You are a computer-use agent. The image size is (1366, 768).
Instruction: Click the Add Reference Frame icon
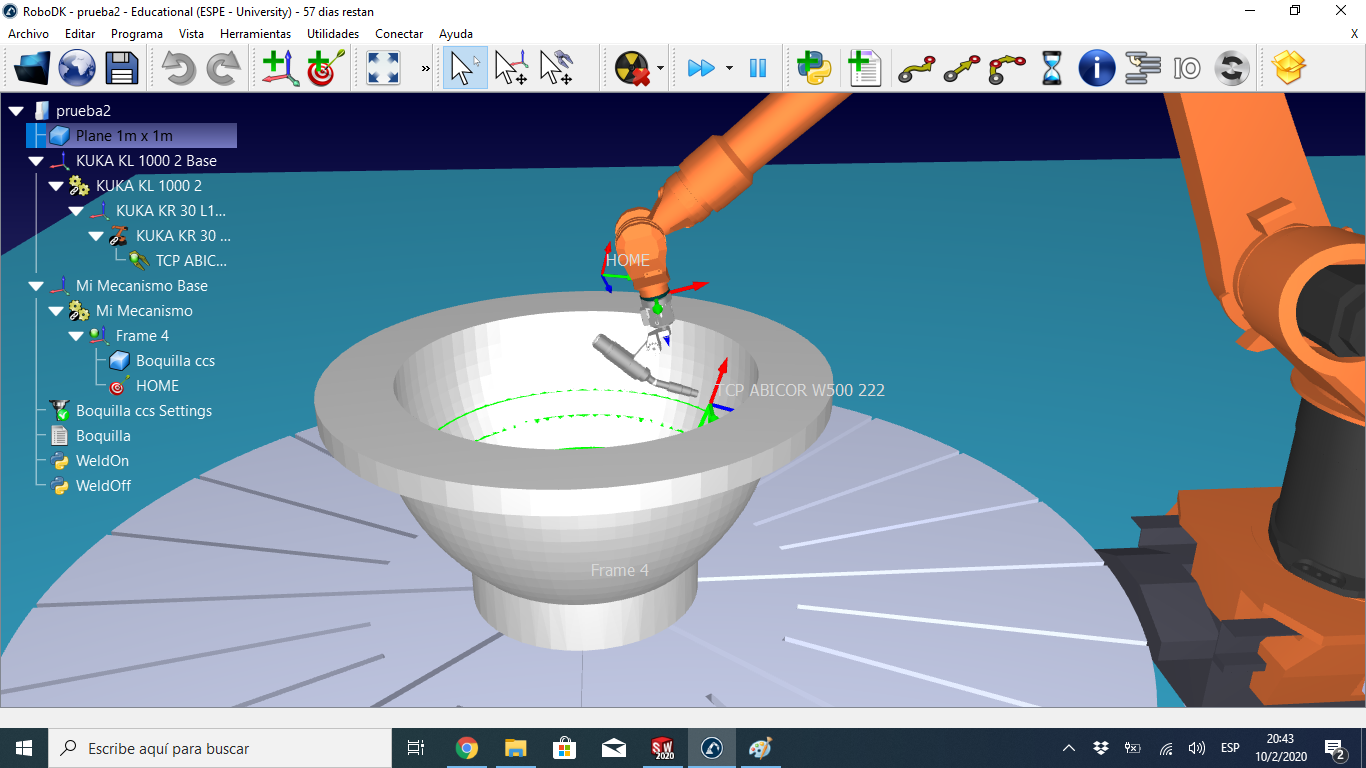pyautogui.click(x=280, y=68)
